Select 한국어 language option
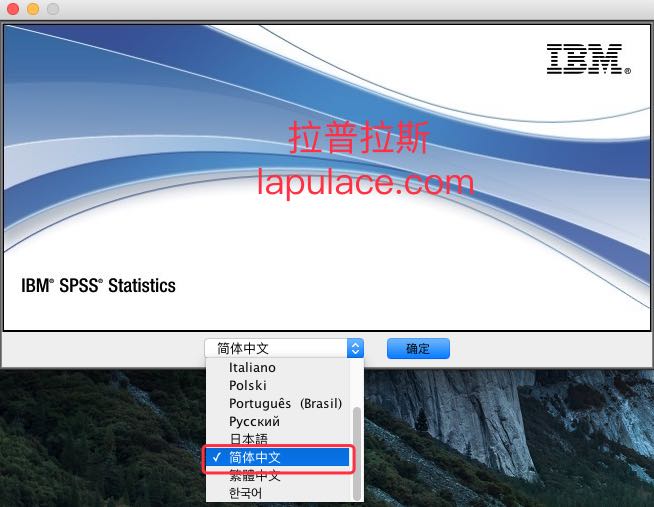The height and width of the screenshot is (507, 654). 246,493
